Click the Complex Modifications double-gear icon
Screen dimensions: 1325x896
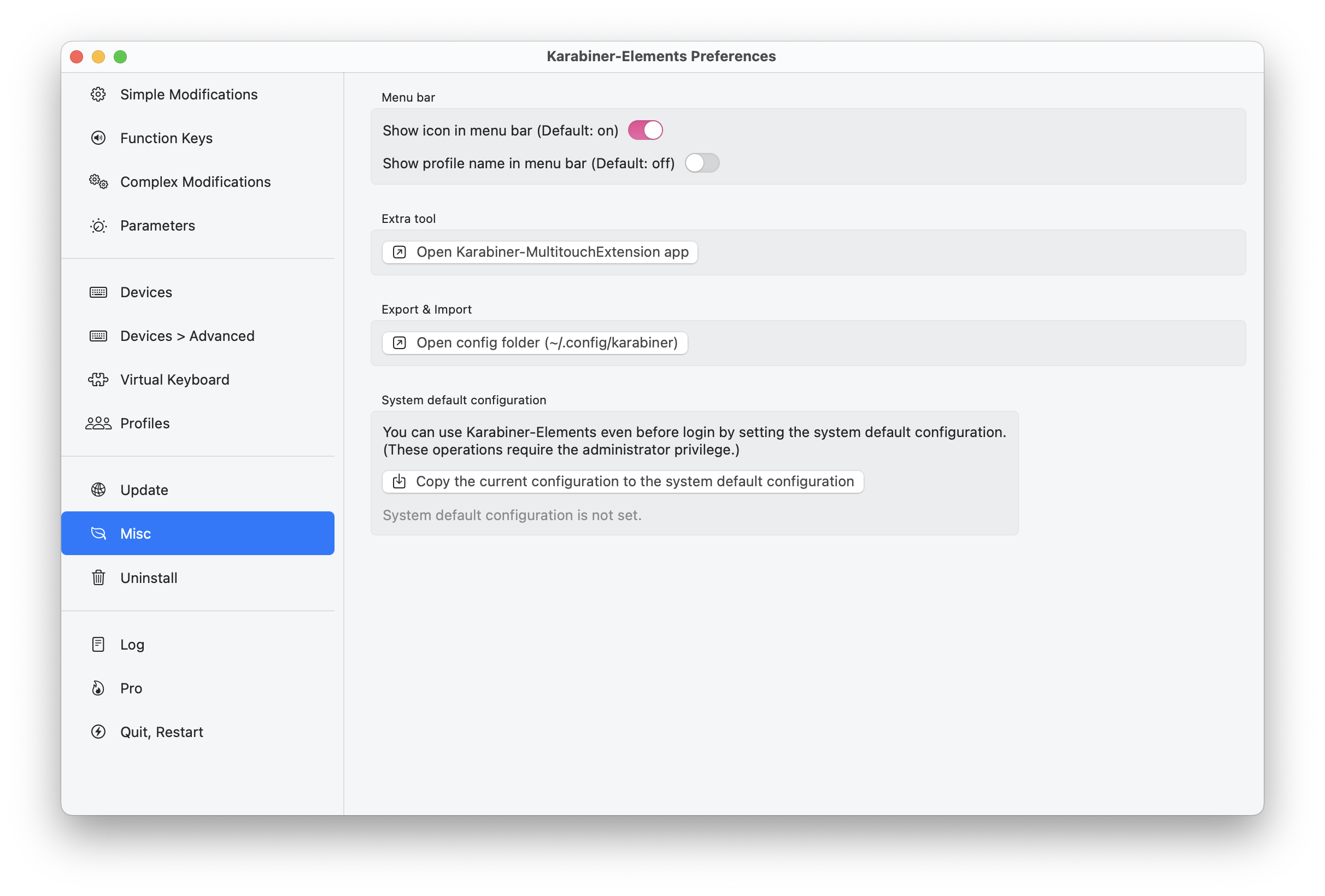click(98, 182)
